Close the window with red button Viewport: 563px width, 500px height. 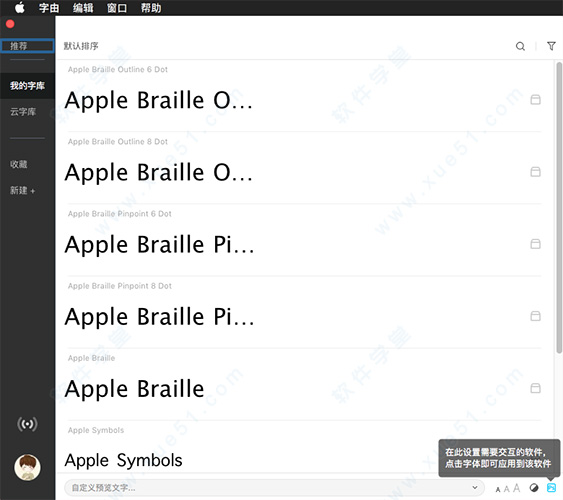coord(10,24)
